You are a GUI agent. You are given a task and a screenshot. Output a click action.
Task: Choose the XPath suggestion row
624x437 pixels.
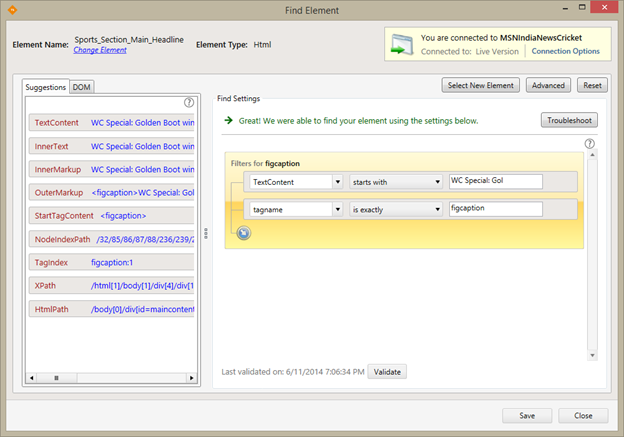coord(112,285)
